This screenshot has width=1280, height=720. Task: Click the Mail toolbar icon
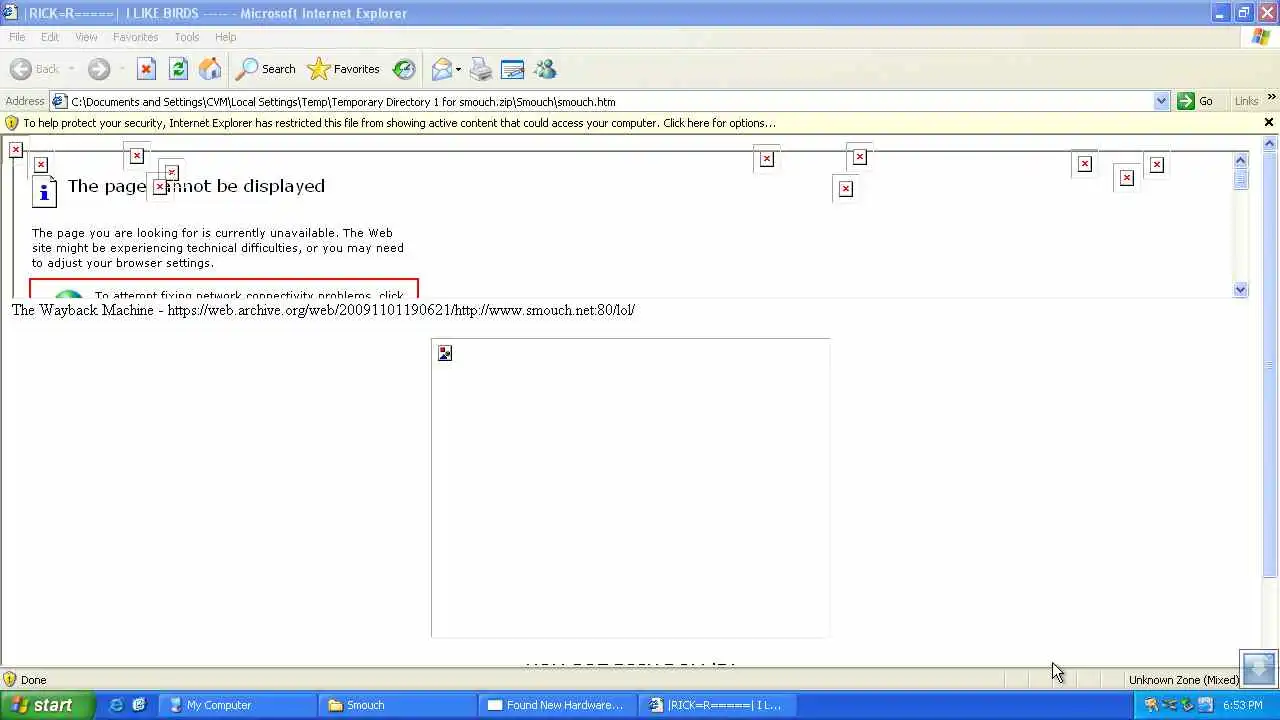point(442,69)
